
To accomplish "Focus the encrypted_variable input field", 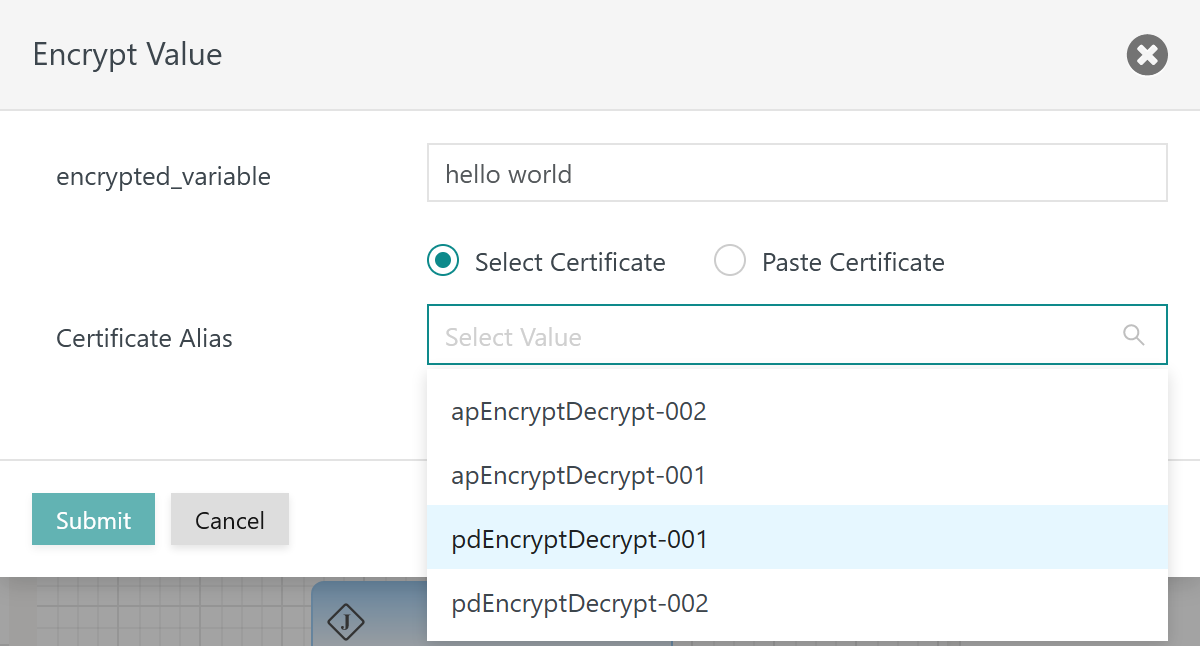I will tap(797, 173).
